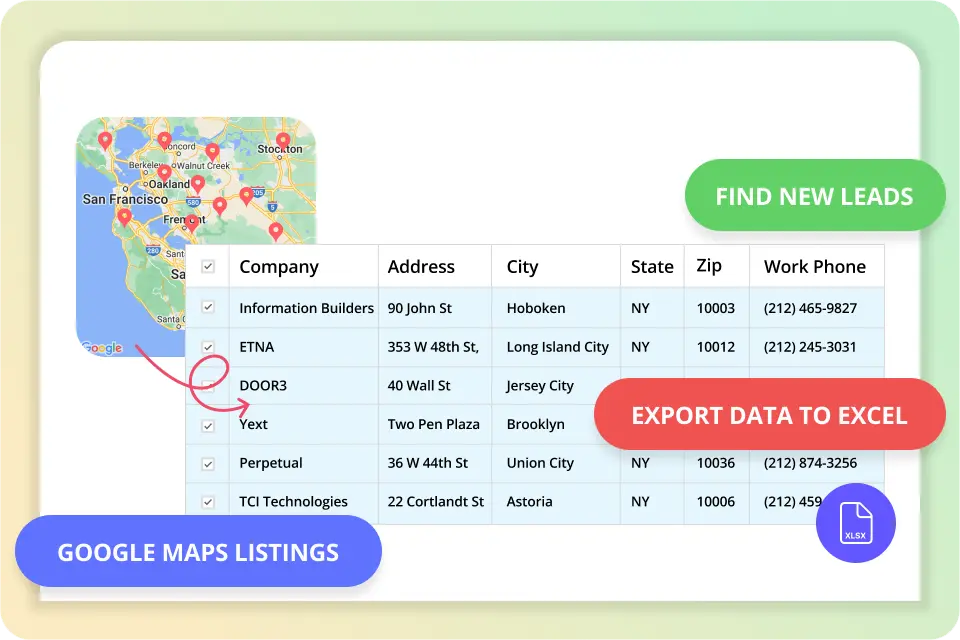The width and height of the screenshot is (960, 640).
Task: Click the San Francisco label on map
Action: tap(125, 199)
